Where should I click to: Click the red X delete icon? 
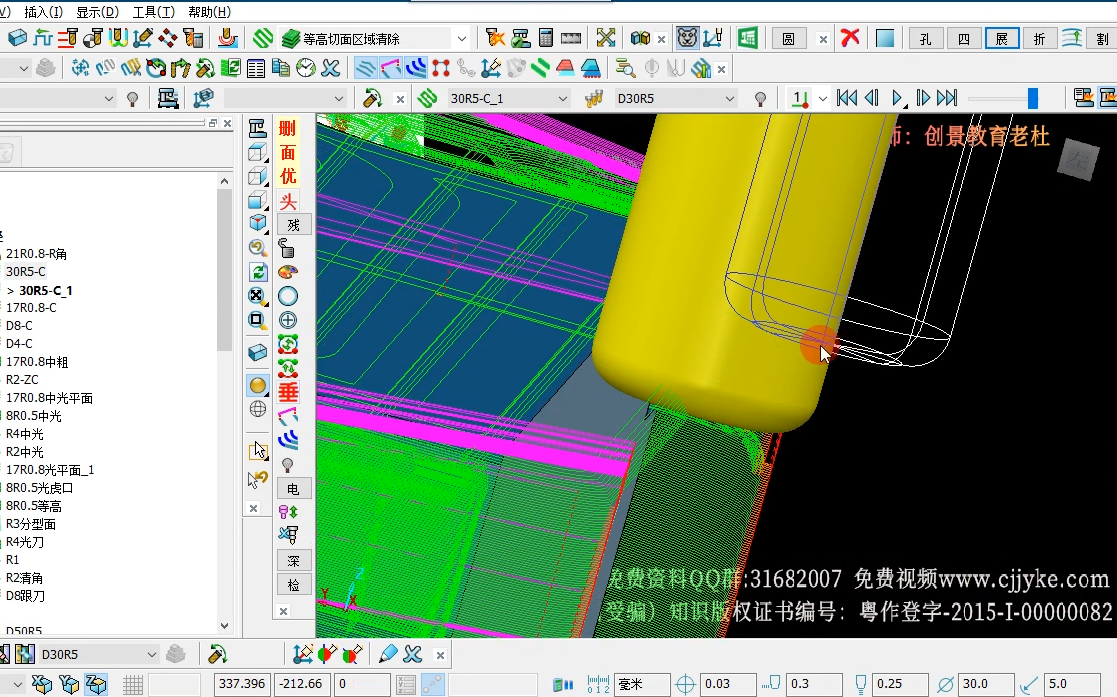850,38
